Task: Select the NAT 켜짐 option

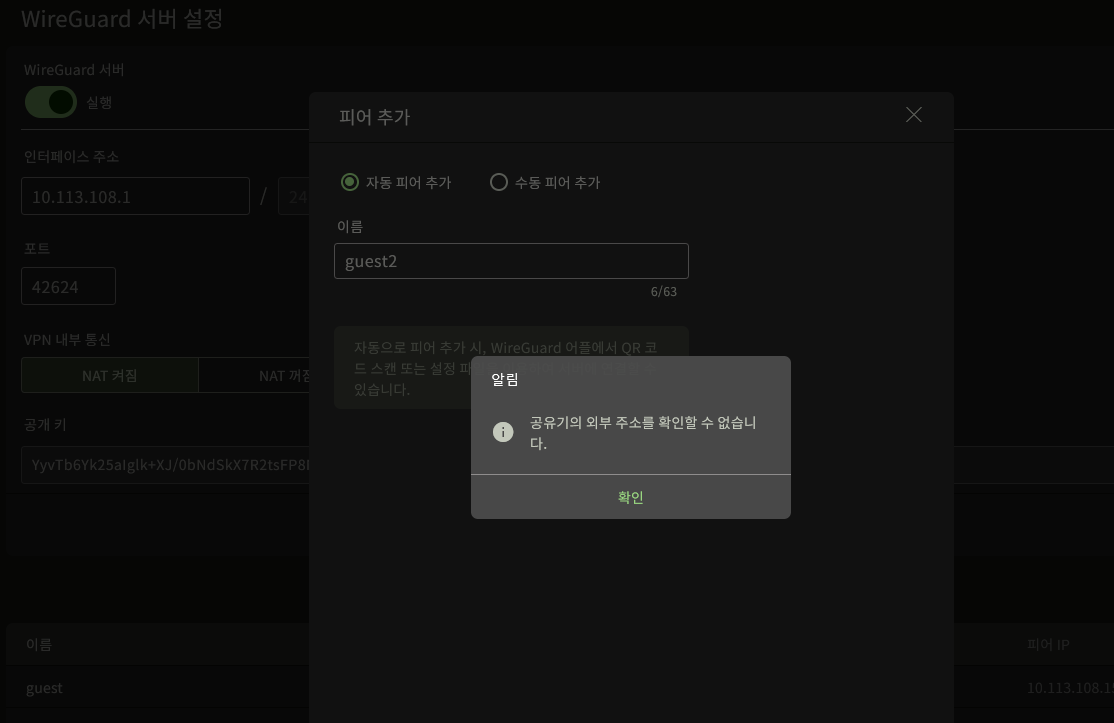Action: pos(109,375)
